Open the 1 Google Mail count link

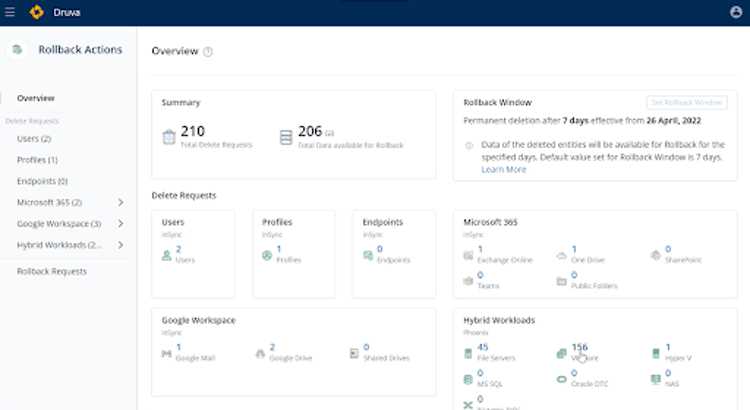pyautogui.click(x=178, y=347)
